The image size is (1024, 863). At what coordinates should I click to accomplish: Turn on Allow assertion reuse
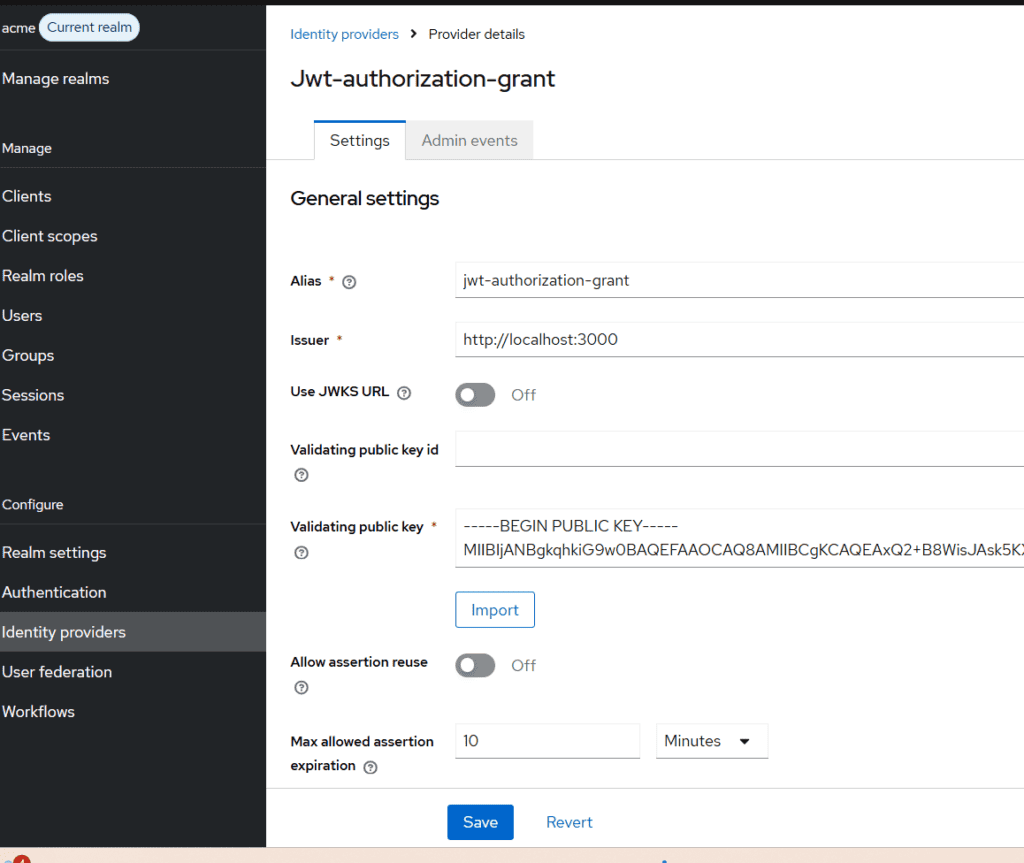coord(475,665)
